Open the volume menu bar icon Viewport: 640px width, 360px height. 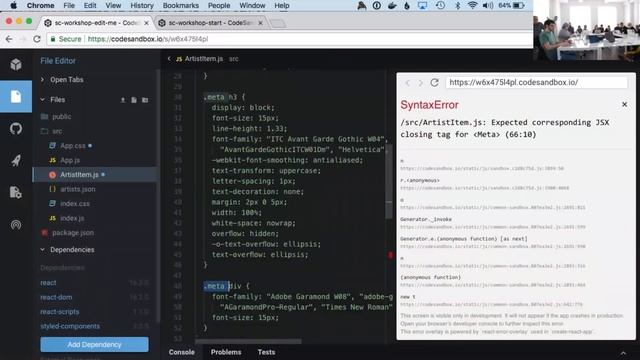[x=488, y=6]
